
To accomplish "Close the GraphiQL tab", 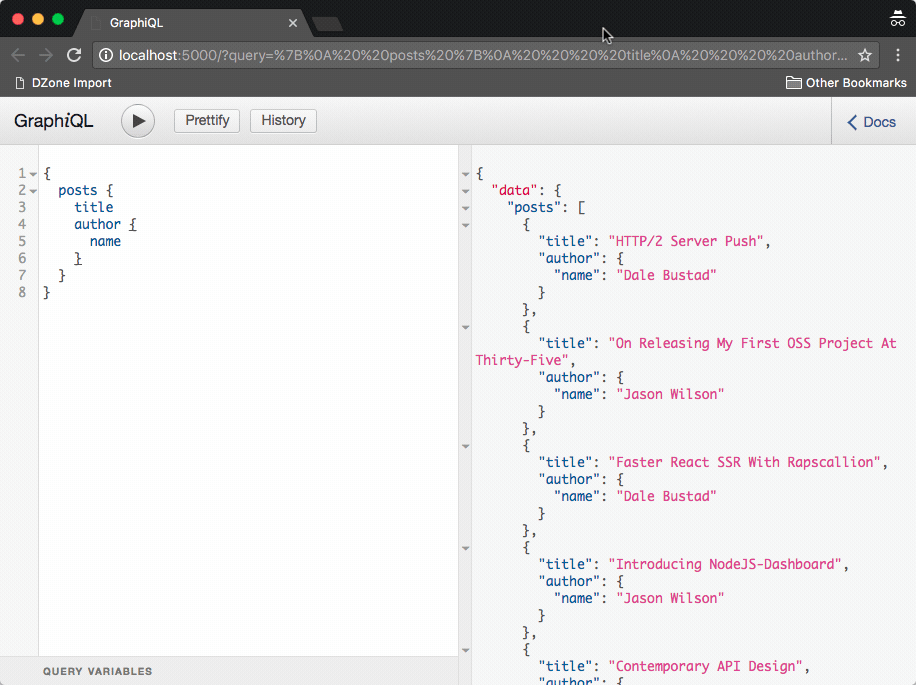I will click(293, 23).
